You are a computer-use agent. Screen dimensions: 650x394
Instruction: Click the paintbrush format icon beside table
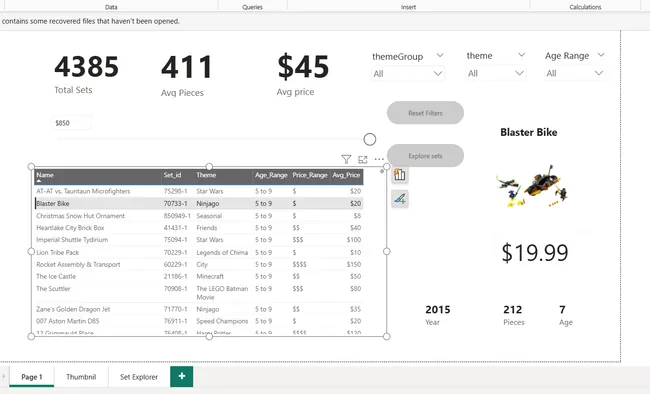(x=400, y=199)
